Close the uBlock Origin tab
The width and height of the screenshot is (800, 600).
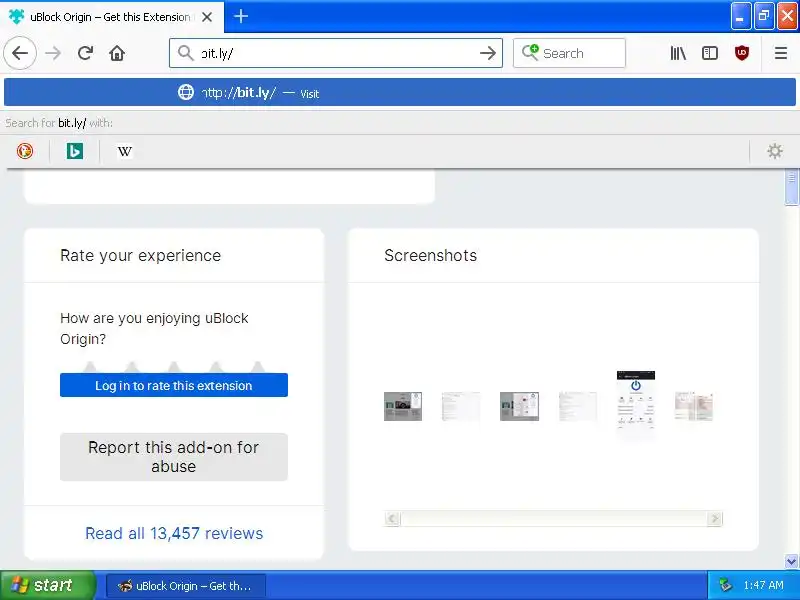pos(207,17)
